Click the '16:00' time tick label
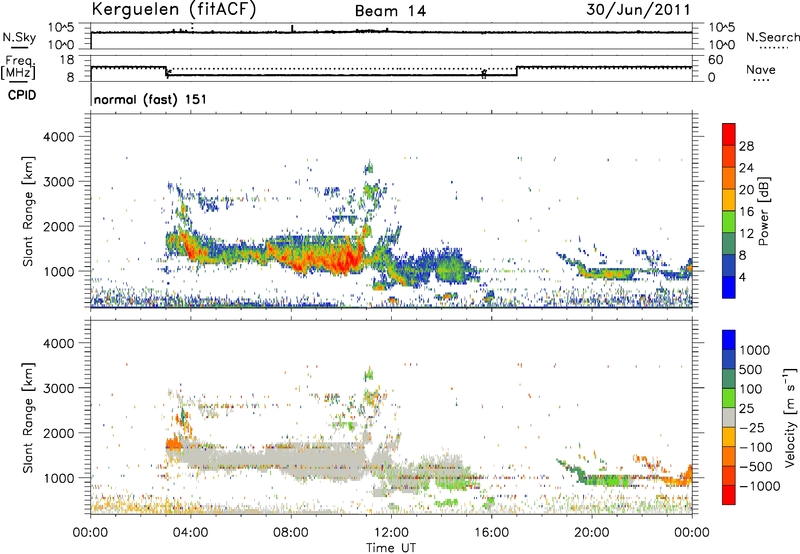Screen dimensions: 800x554 [x=491, y=533]
